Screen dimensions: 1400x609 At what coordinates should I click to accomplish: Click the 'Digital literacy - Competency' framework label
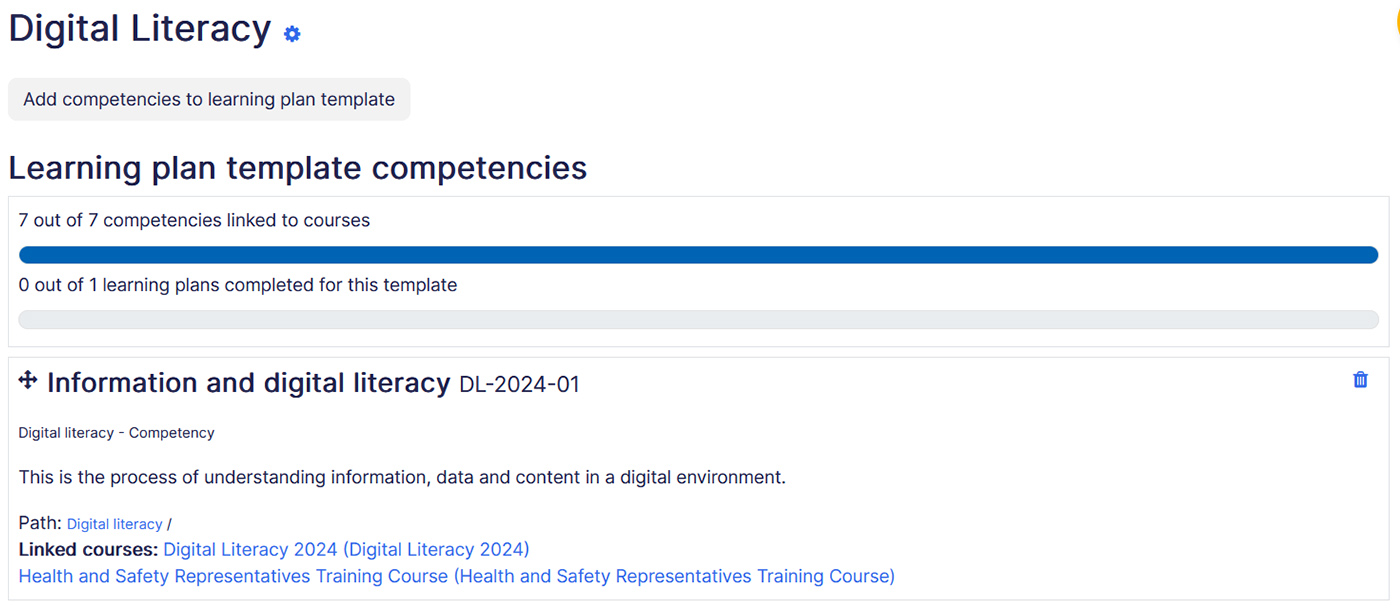(x=116, y=433)
